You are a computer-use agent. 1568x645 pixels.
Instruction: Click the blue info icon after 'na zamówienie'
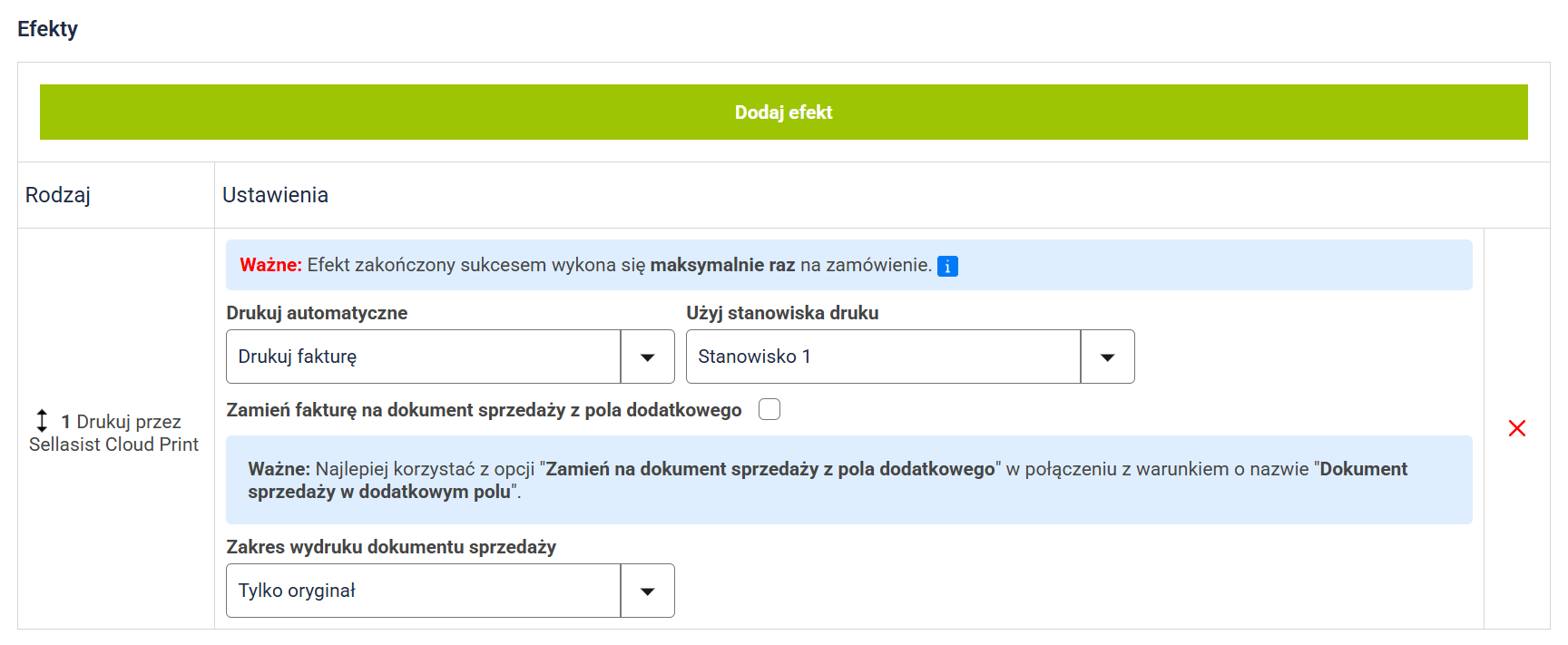pyautogui.click(x=947, y=266)
